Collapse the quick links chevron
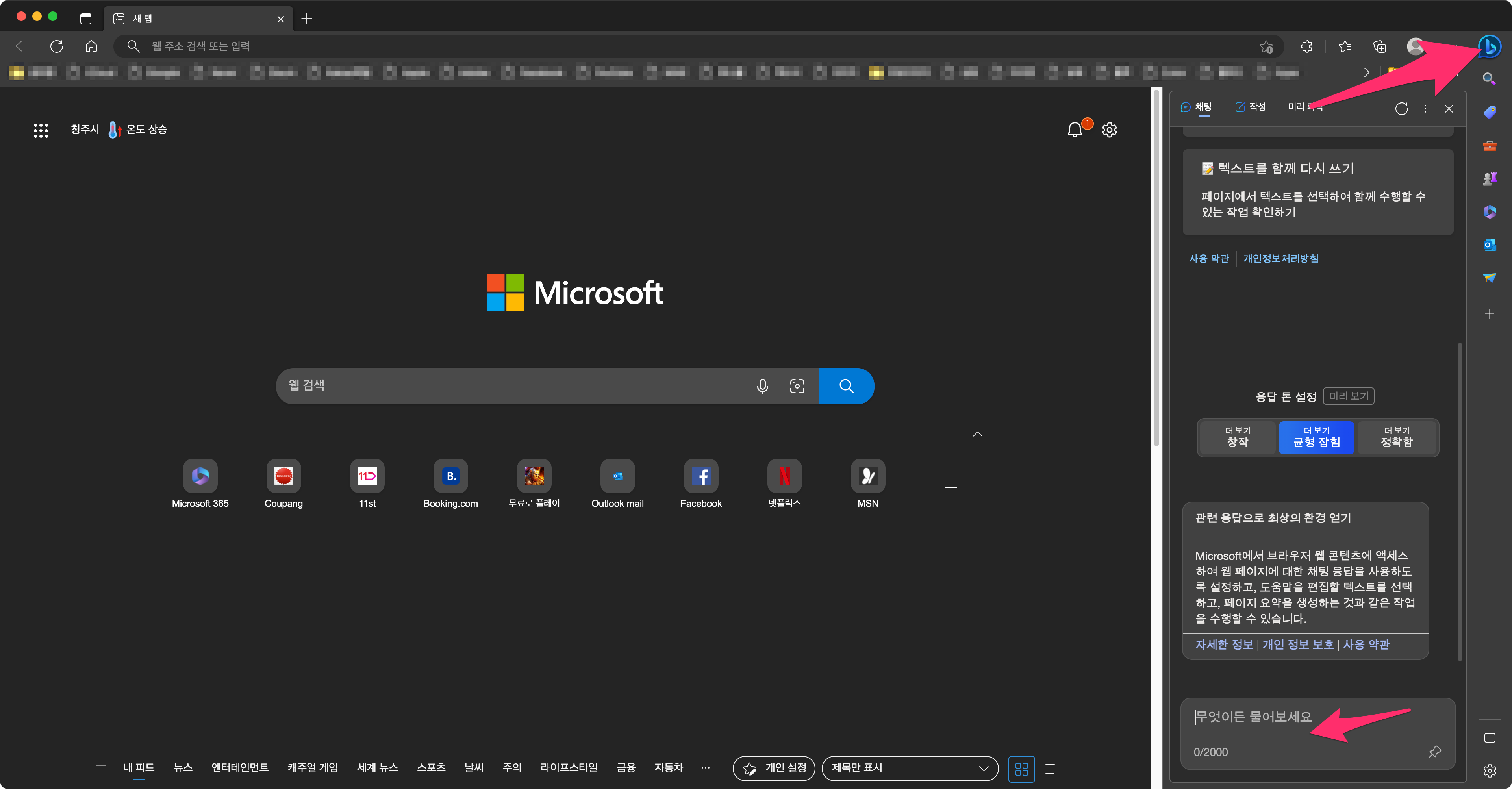The image size is (1512, 789). [977, 434]
